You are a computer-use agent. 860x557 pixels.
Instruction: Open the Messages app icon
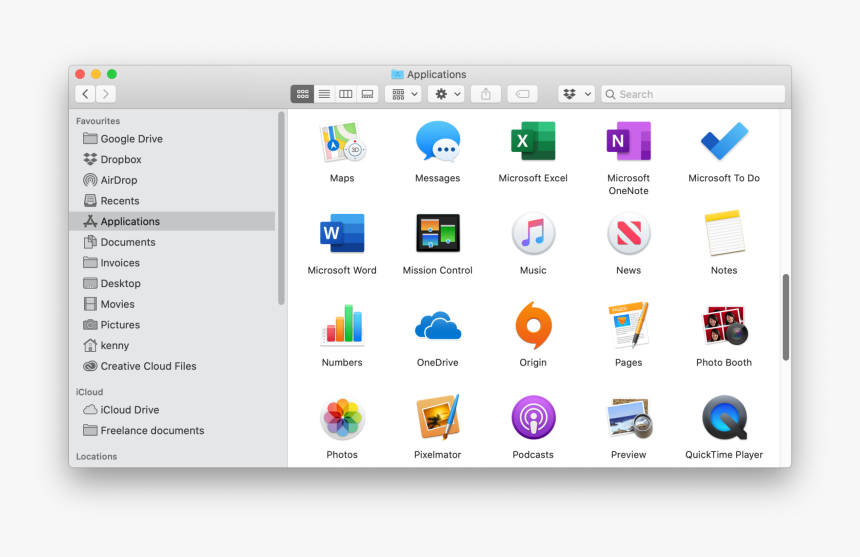tap(438, 142)
